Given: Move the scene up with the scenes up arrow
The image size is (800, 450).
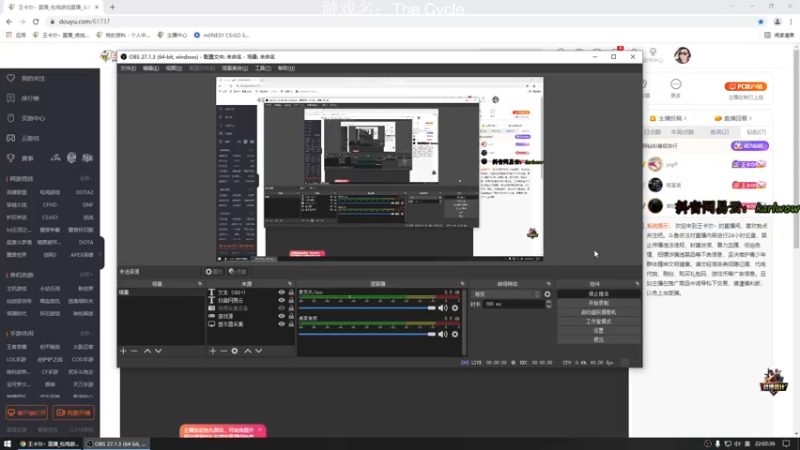Looking at the screenshot, I should 147,351.
